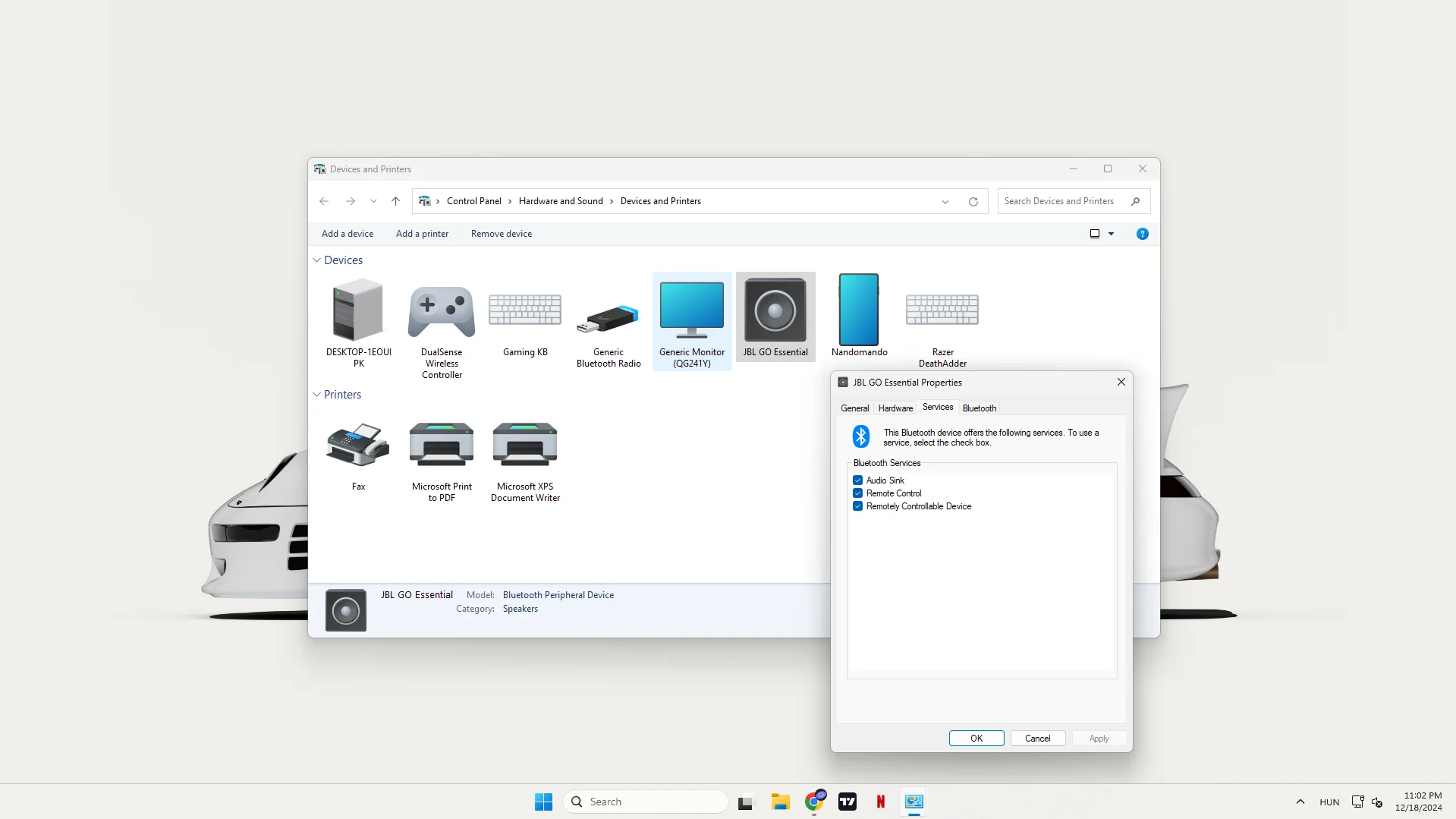Click the Control Panel taskbar icon
The width and height of the screenshot is (1456, 819).
coord(914,802)
